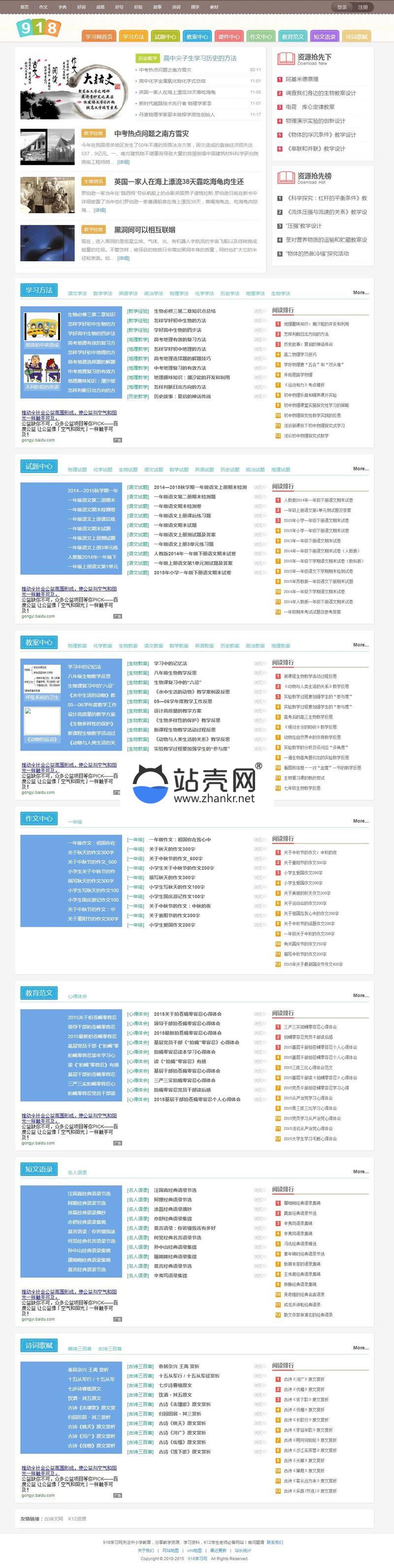
Task: Select the 物理教案 sub-tab
Action: tap(77, 645)
